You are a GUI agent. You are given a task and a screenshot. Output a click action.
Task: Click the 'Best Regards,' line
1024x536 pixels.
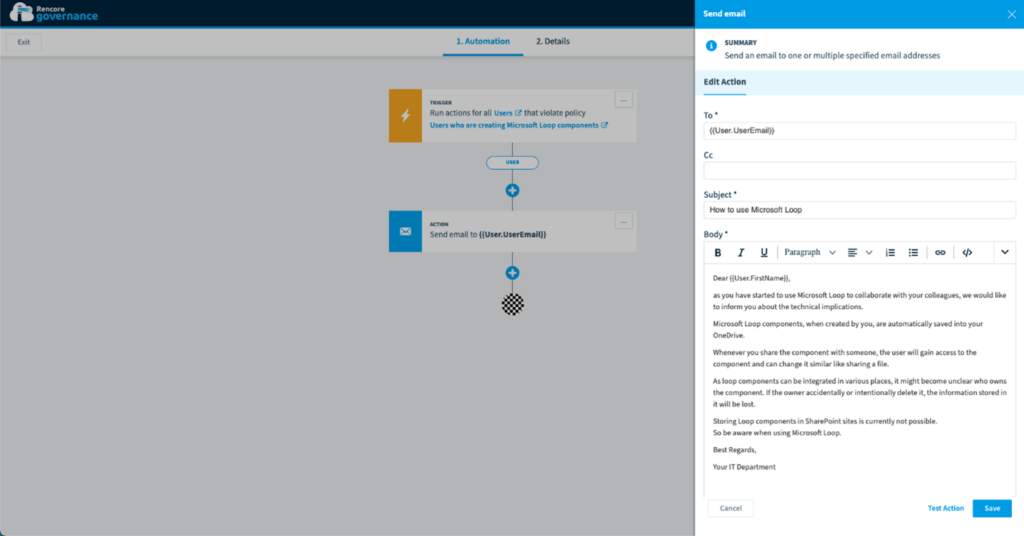pos(734,450)
